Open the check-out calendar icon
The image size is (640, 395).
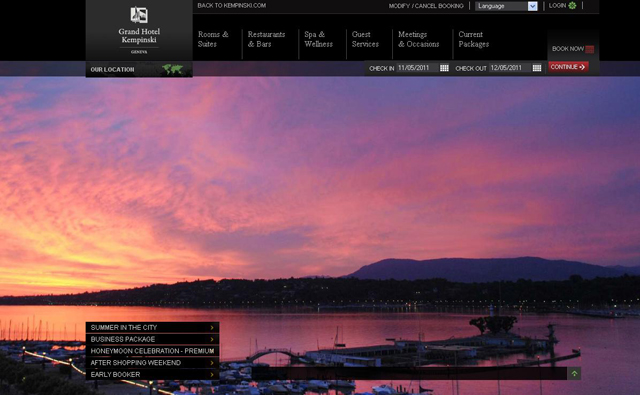pos(537,68)
